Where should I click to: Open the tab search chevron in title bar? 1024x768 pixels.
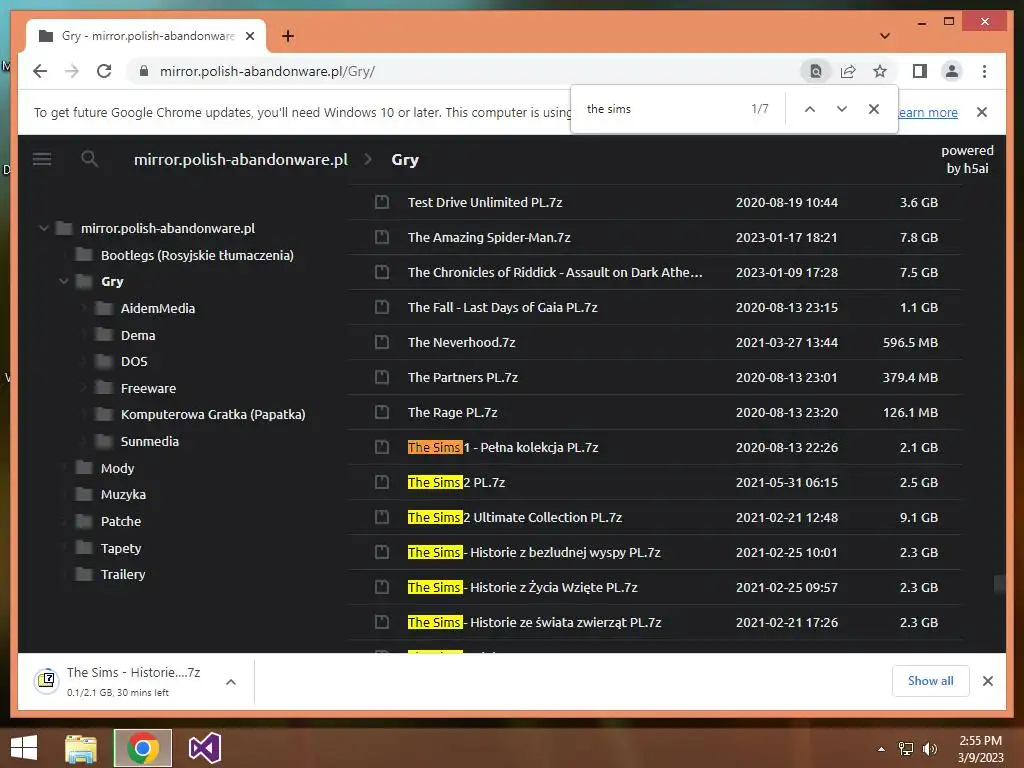(x=885, y=36)
